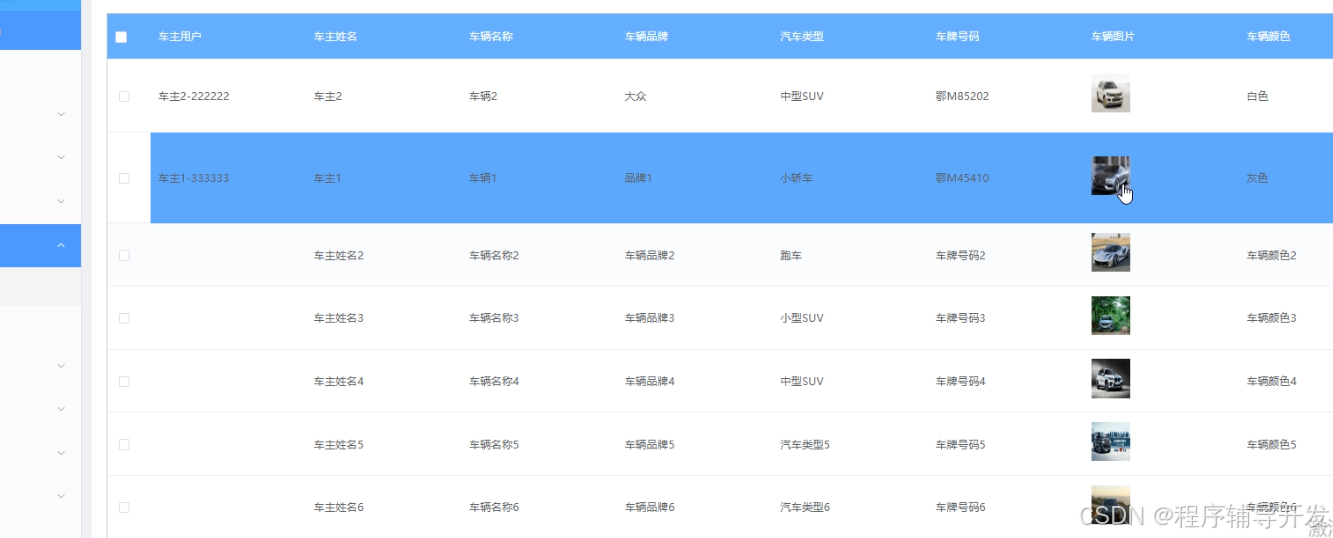Click the 车主姓名5 cell
The width and height of the screenshot is (1333, 538).
338,444
